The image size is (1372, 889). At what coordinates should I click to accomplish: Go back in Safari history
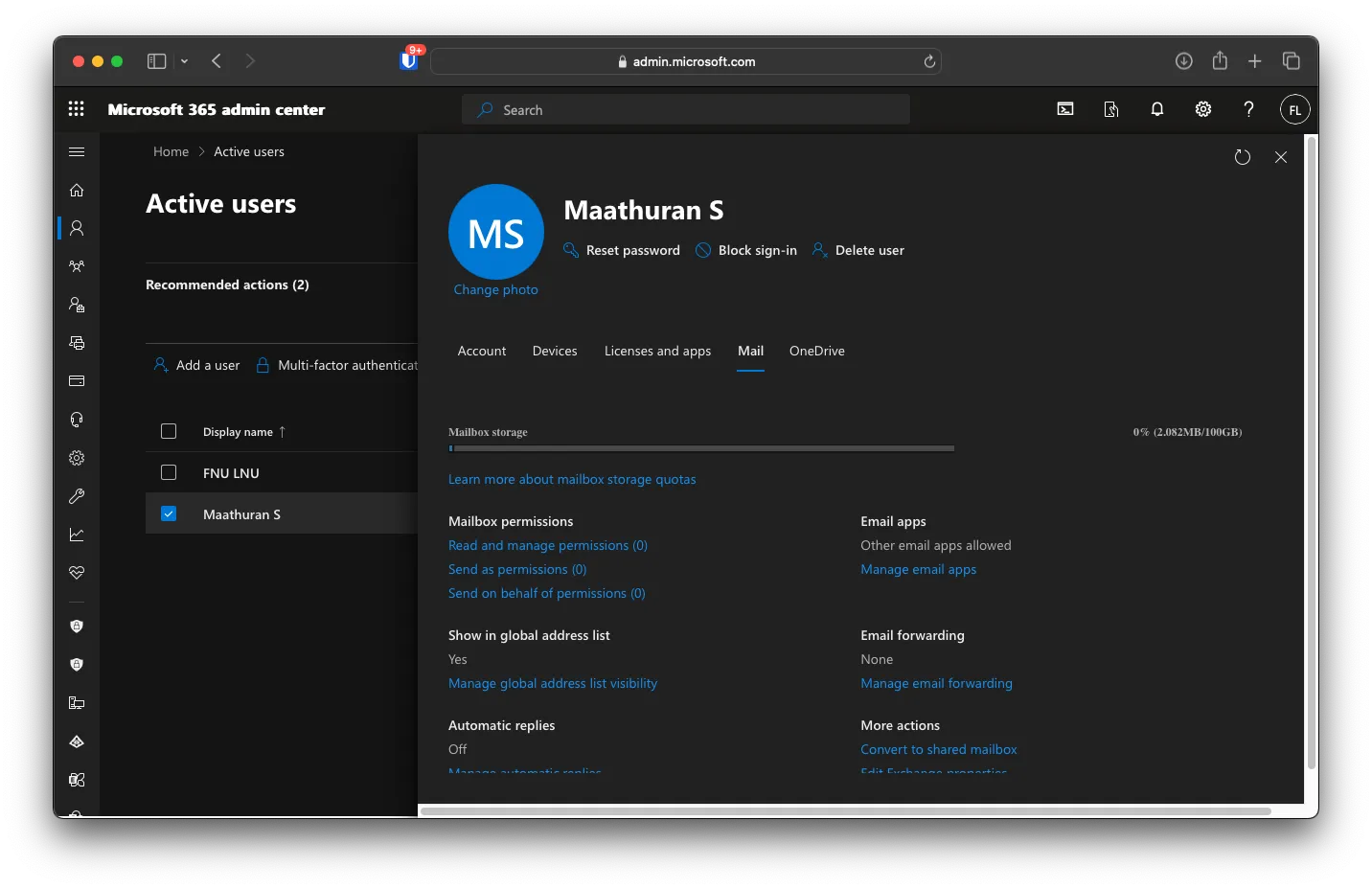coord(217,61)
